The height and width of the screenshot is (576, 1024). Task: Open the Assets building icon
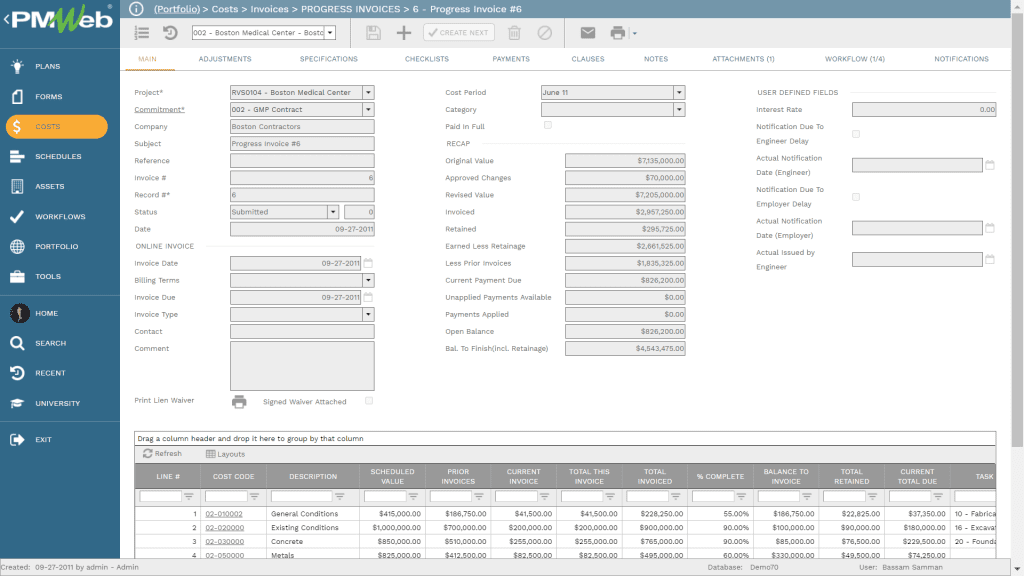coord(17,187)
